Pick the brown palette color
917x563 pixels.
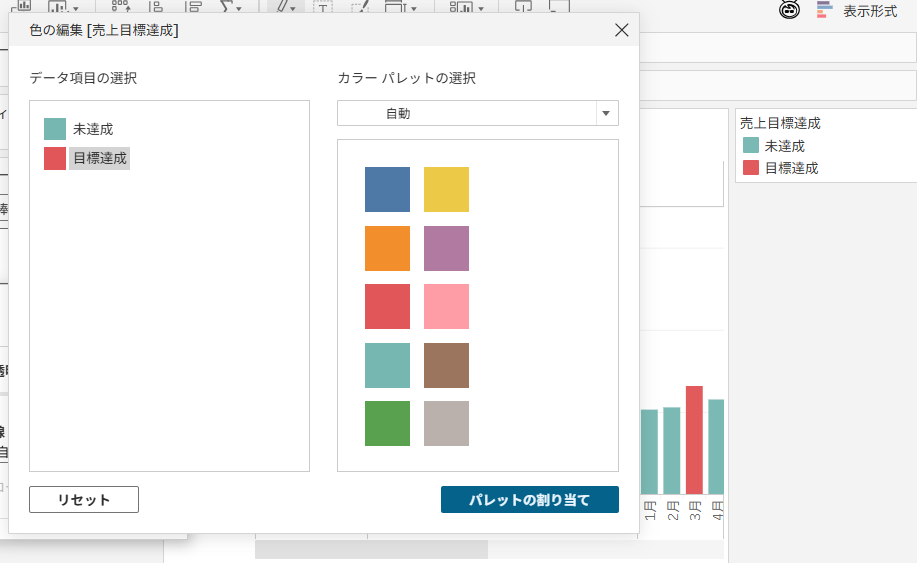tap(446, 365)
